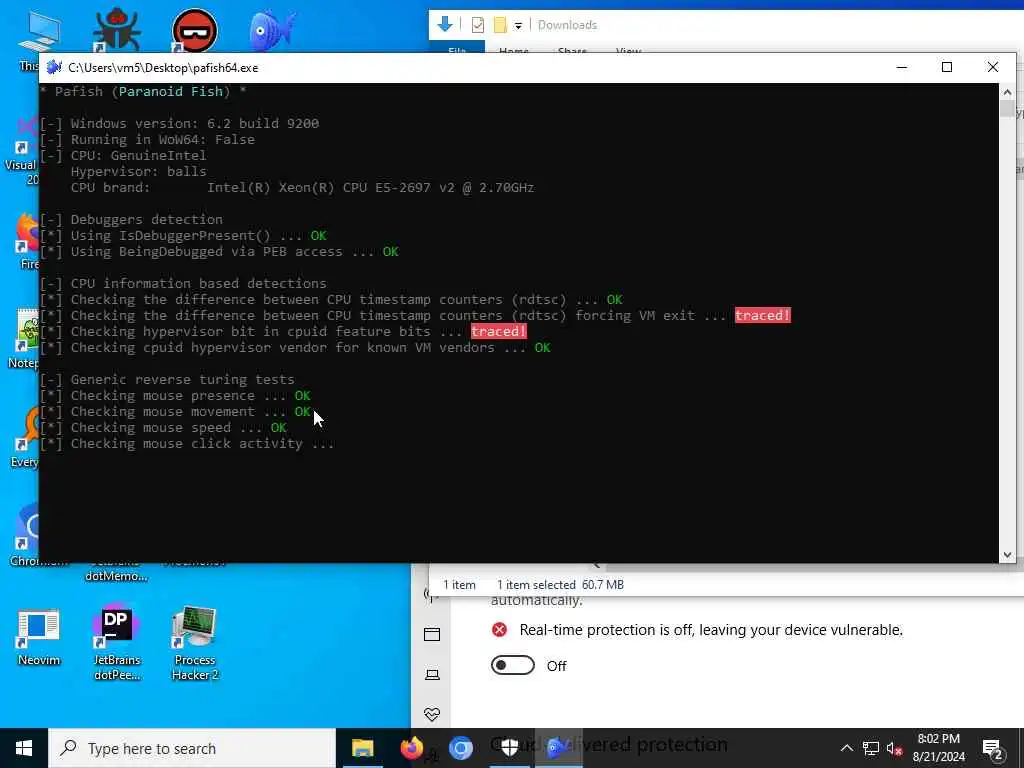Switch to Windows Security via taskbar shield
The width and height of the screenshot is (1024, 768).
[x=509, y=748]
